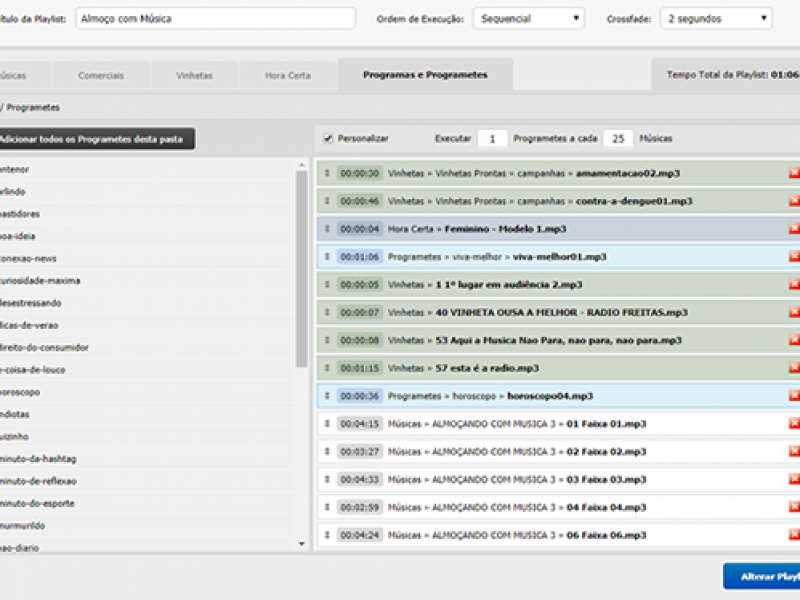The image size is (800, 600).
Task: Remove 02 Faixa 02.mp3 with red X icon
Action: pyautogui.click(x=794, y=452)
